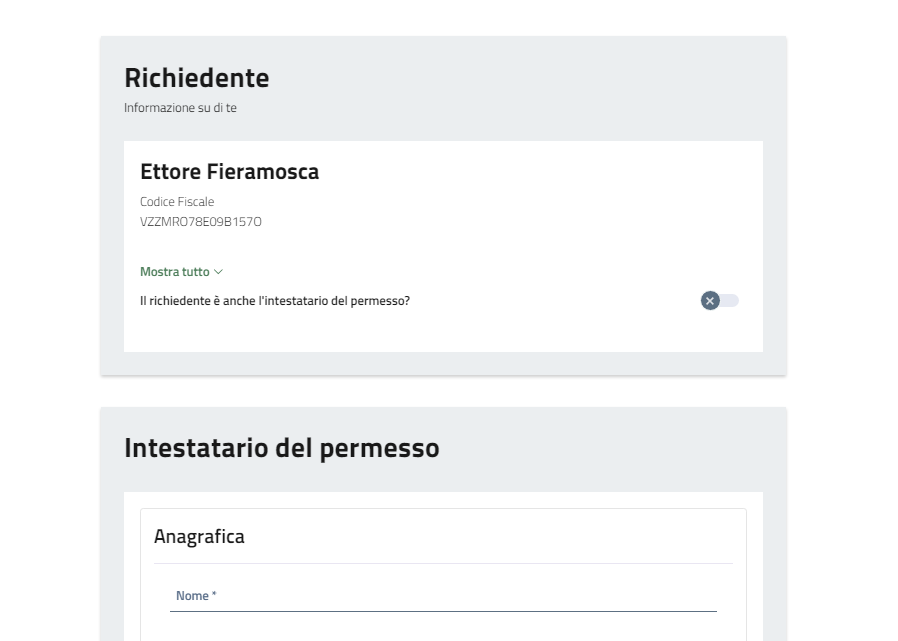Click the underline of the Nome field

pyautogui.click(x=445, y=611)
